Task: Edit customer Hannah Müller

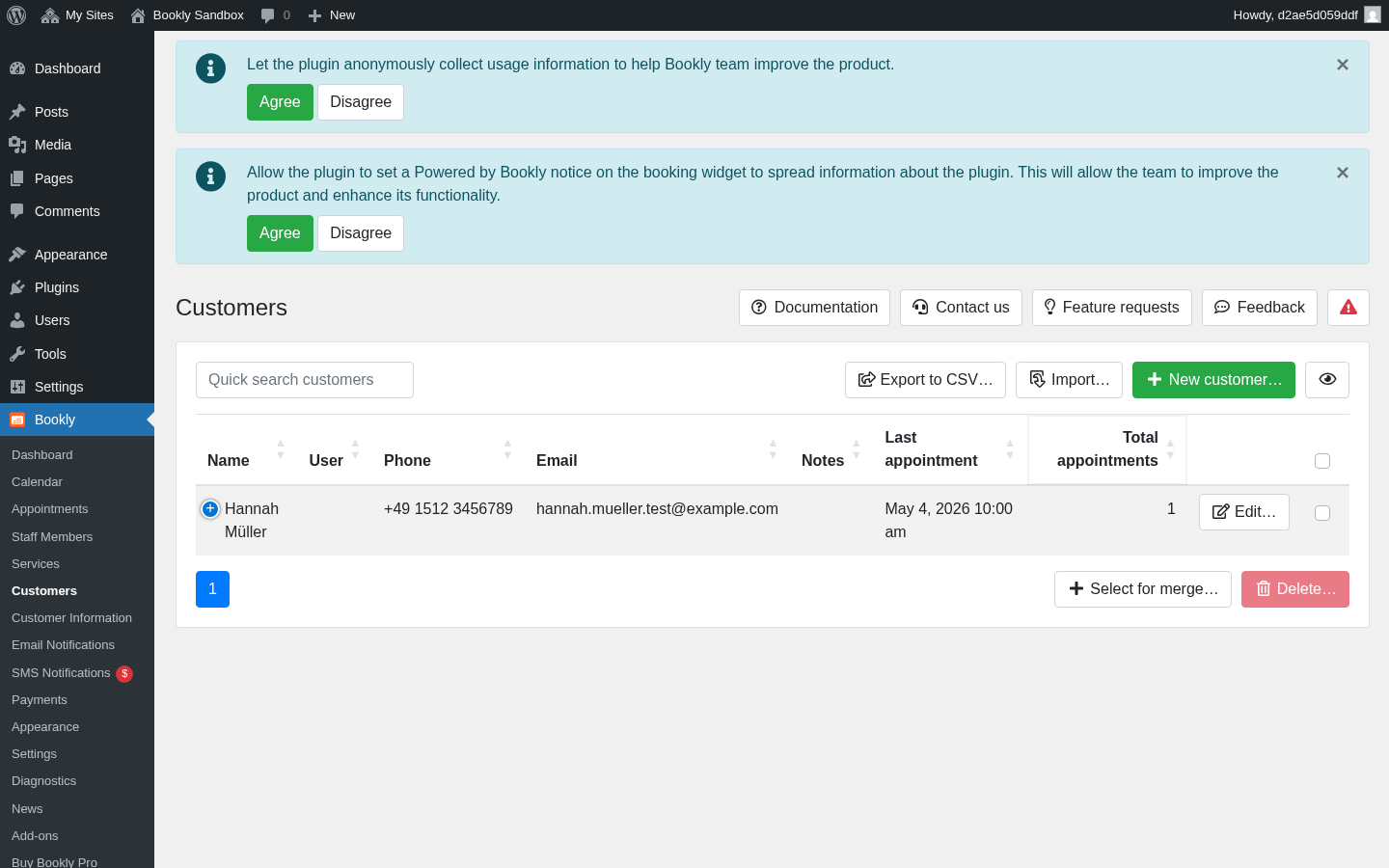Action: 1244,512
